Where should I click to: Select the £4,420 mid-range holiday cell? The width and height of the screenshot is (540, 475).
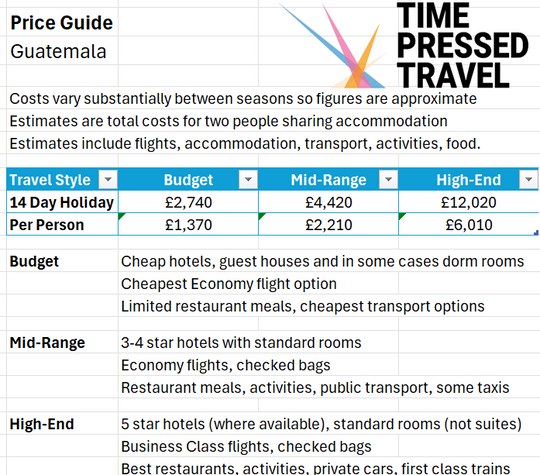pos(329,202)
